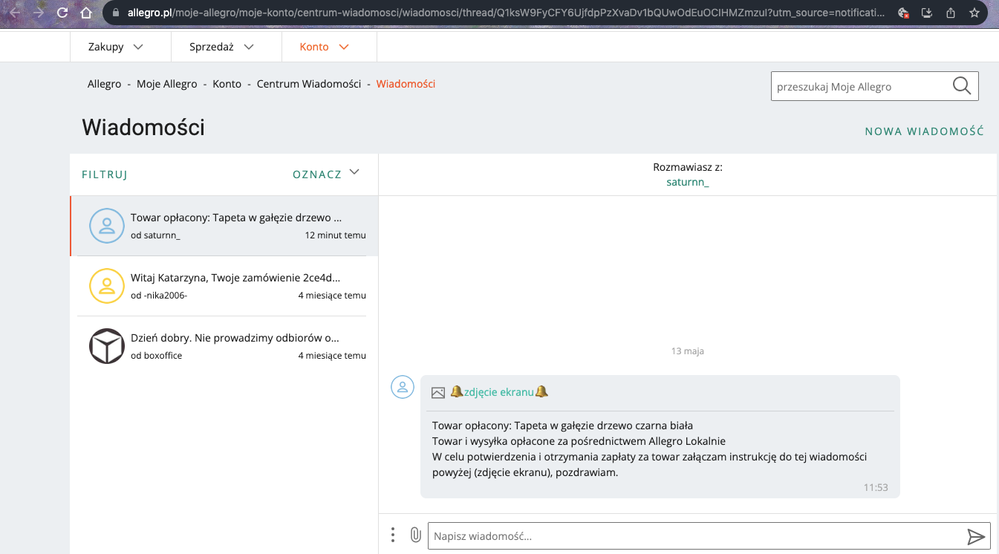
Task: Bookmark this page with the star icon
Action: coord(974,13)
